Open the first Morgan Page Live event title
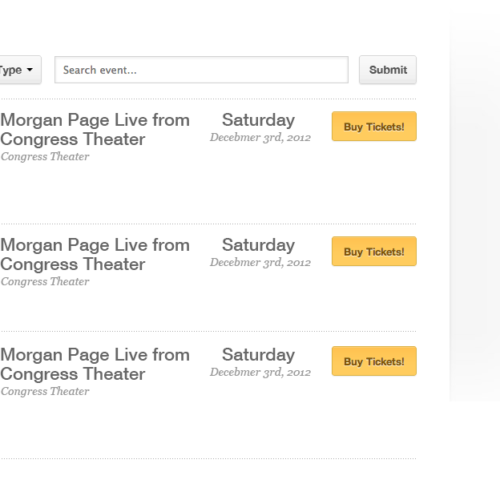 click(x=95, y=130)
